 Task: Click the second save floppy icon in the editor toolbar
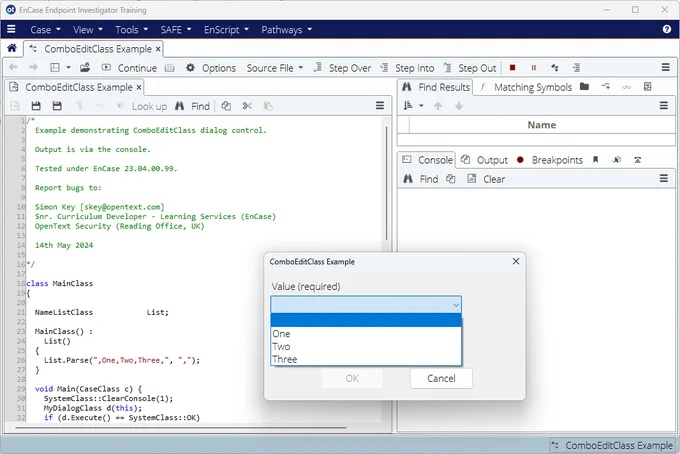(x=57, y=106)
